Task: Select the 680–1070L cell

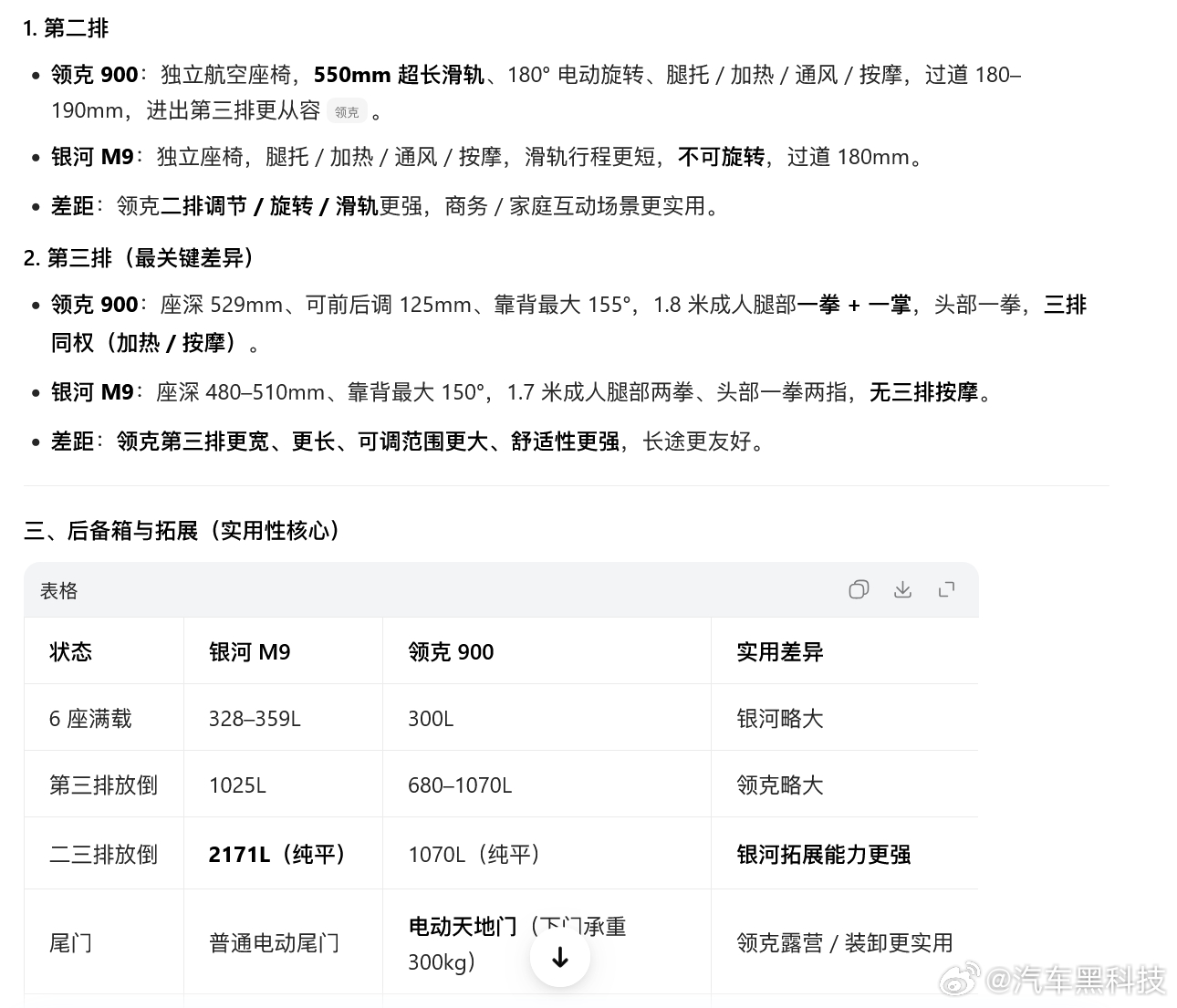Action: coord(460,785)
